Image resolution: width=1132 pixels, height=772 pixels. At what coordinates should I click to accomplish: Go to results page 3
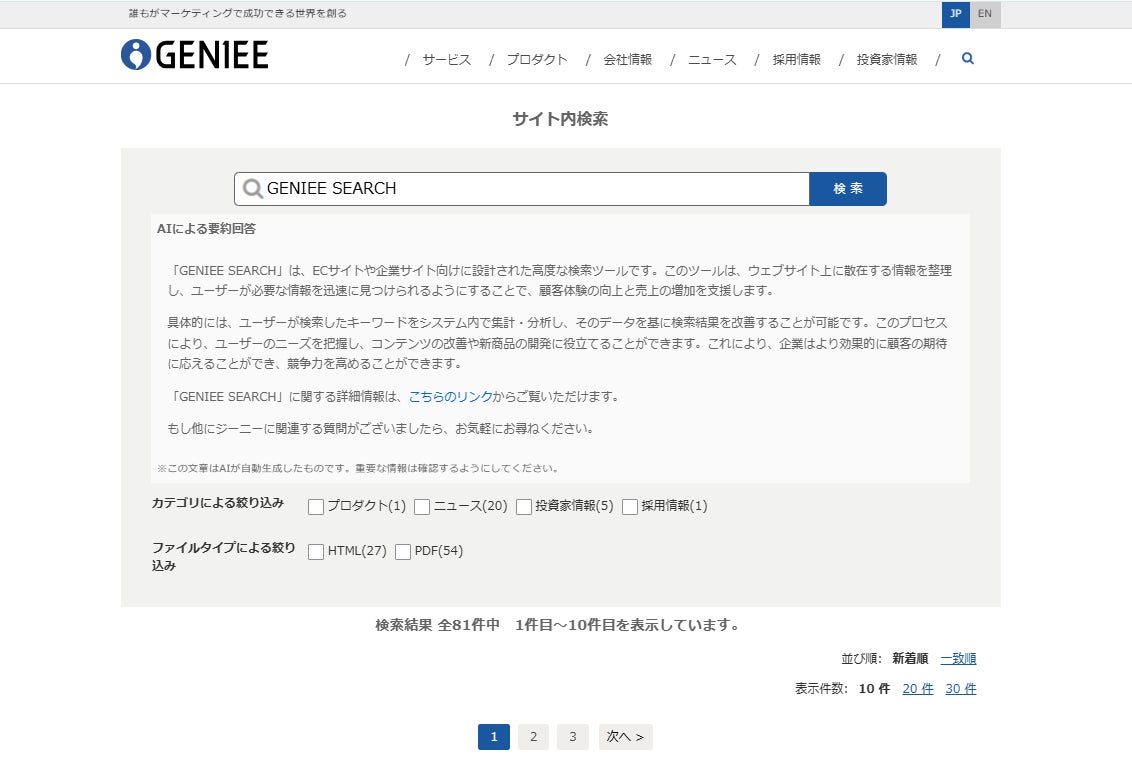point(572,737)
